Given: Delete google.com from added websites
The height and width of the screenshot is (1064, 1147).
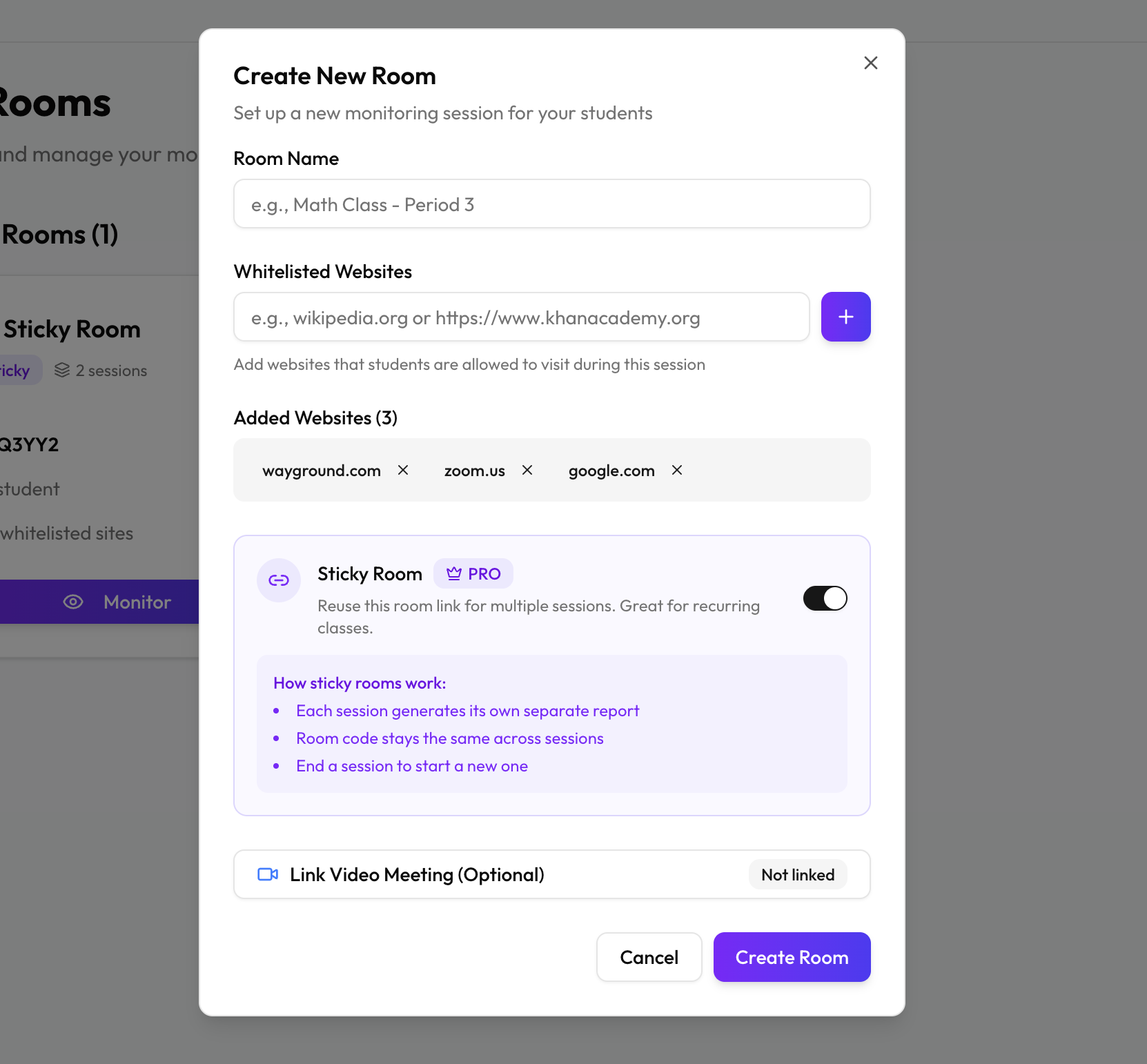Looking at the screenshot, I should (x=677, y=470).
